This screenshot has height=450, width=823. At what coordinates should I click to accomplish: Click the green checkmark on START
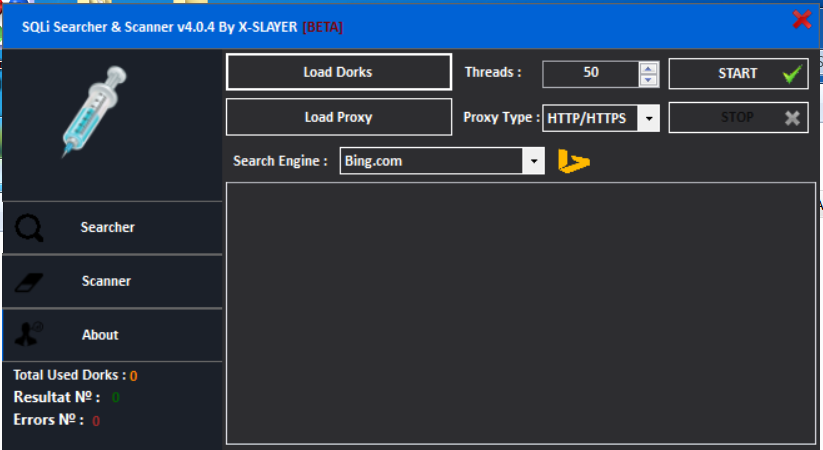(793, 74)
